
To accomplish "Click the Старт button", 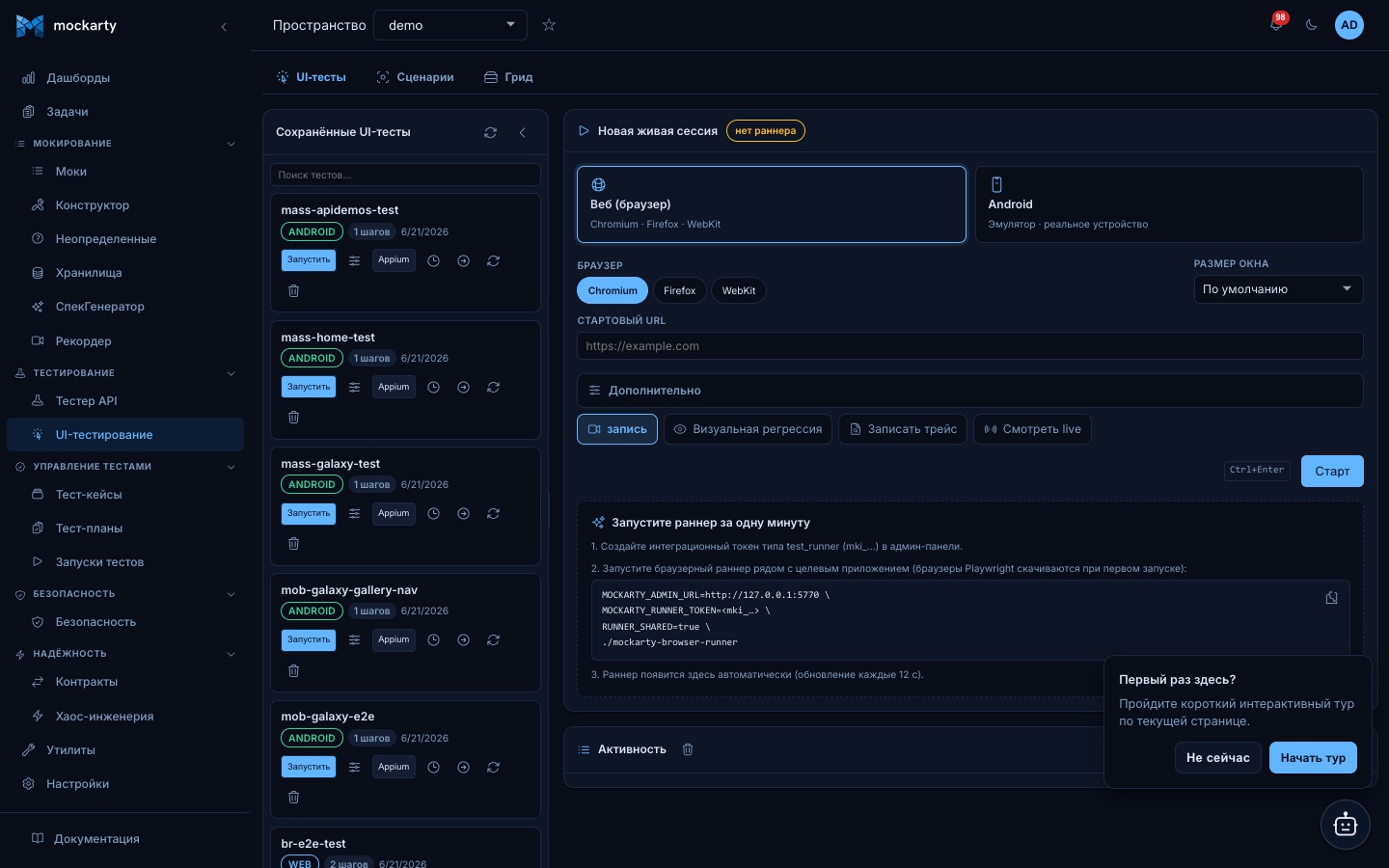I will click(1332, 471).
